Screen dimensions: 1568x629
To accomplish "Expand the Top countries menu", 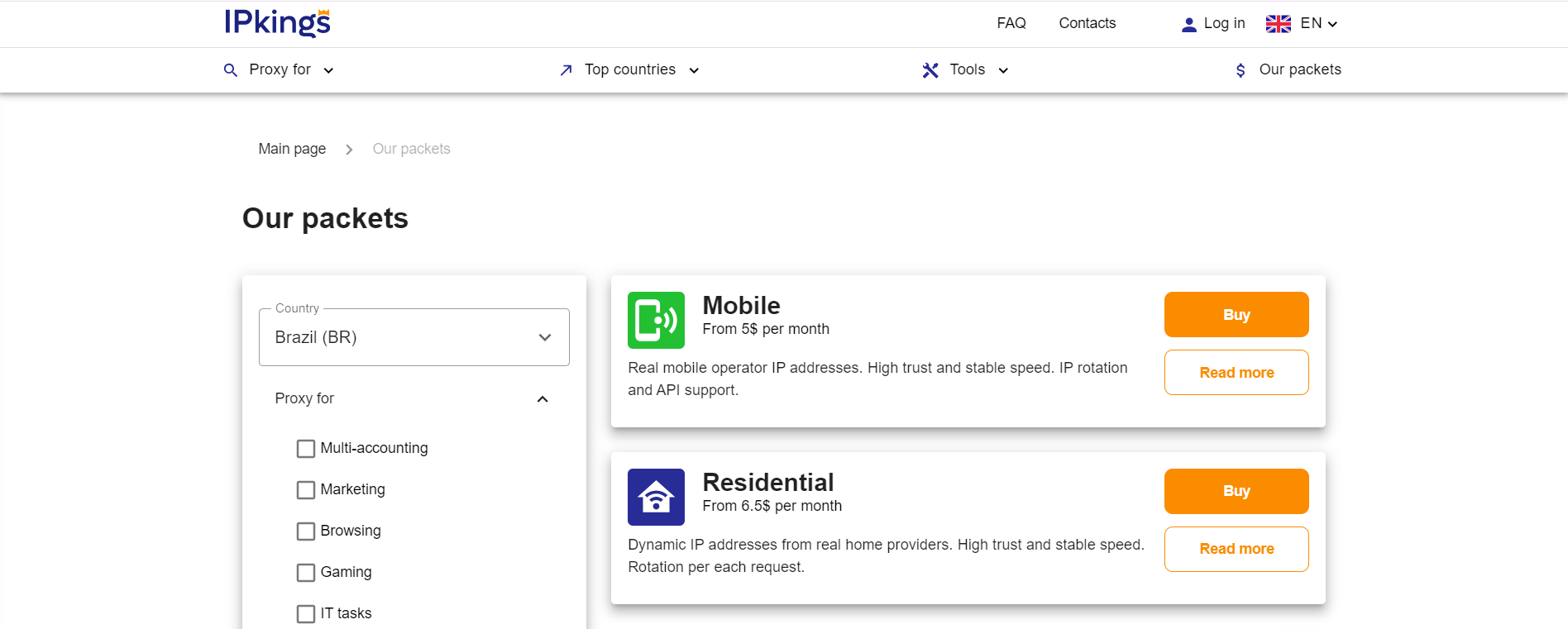I will coord(630,70).
